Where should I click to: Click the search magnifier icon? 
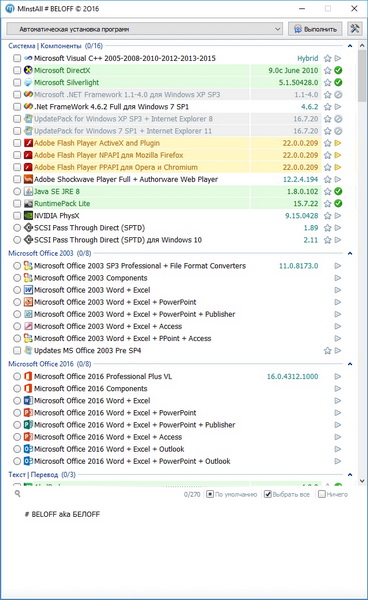point(18,494)
